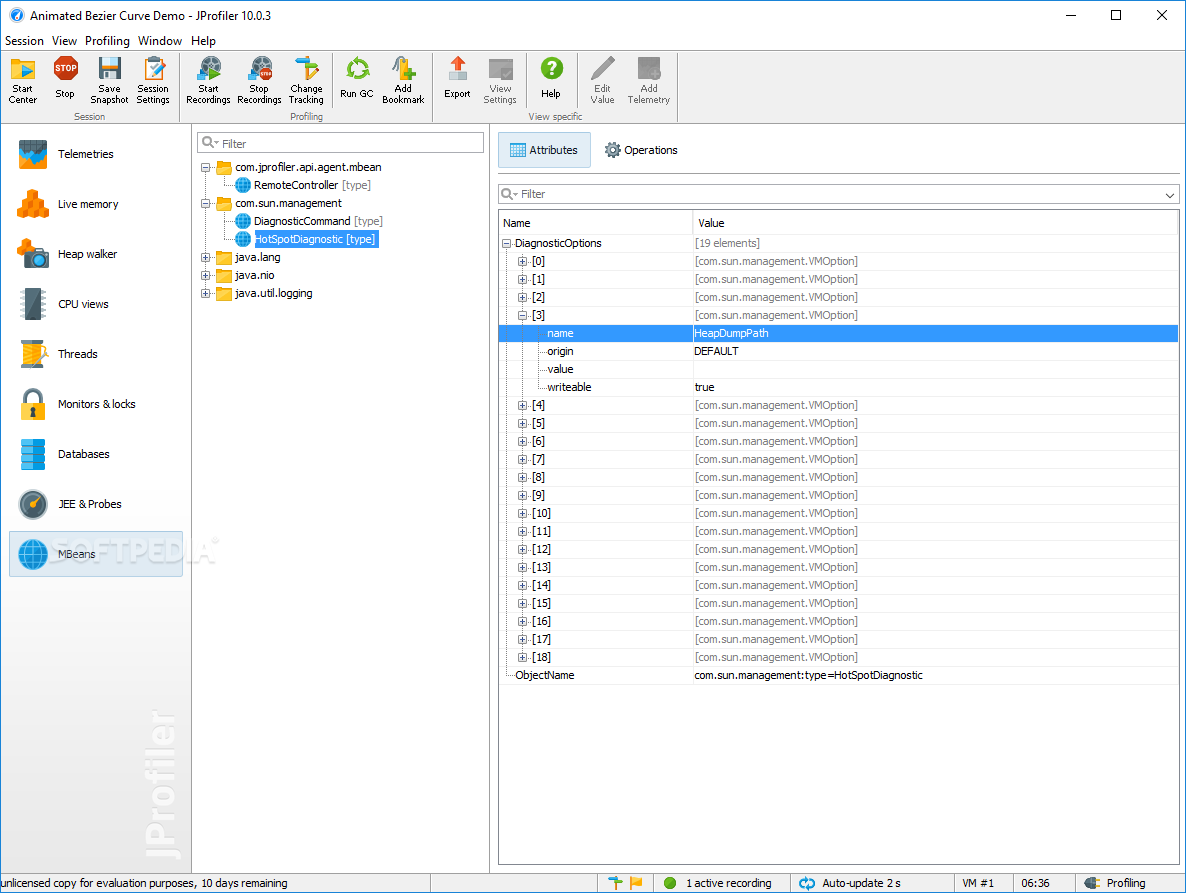Open Session Settings toolbar icon
The height and width of the screenshot is (893, 1186).
point(154,69)
